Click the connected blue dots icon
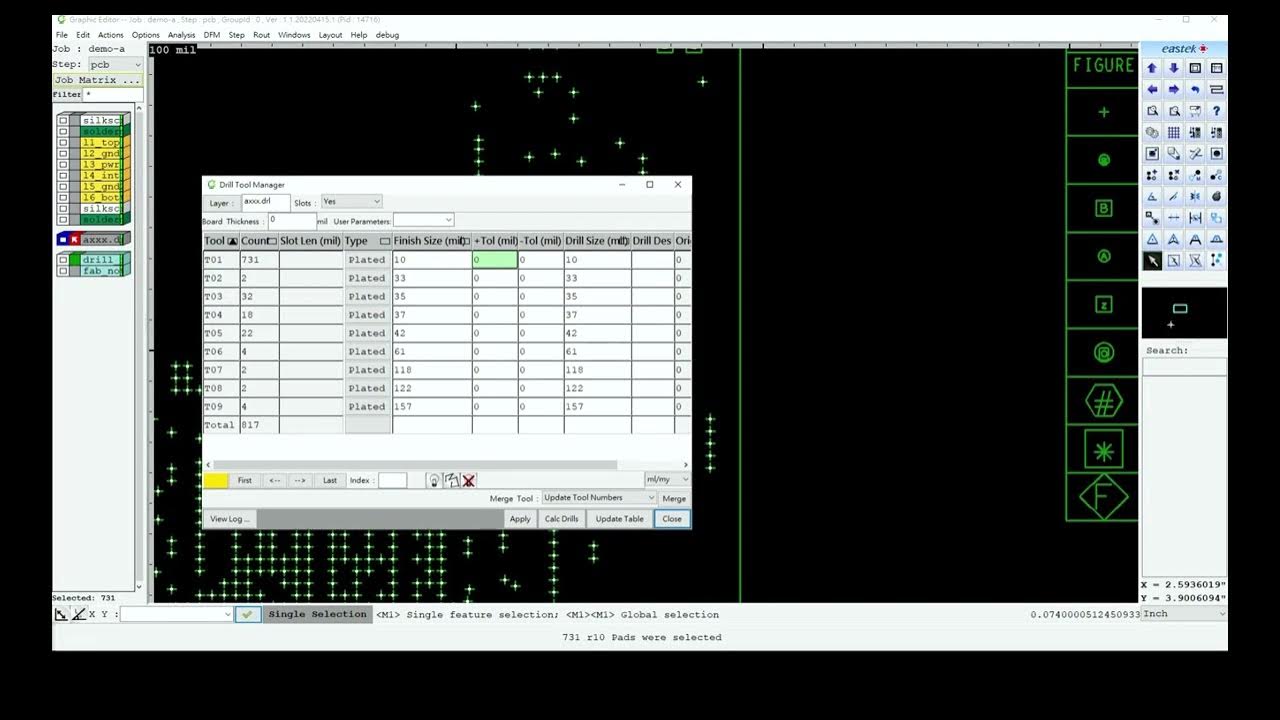 (1216, 261)
